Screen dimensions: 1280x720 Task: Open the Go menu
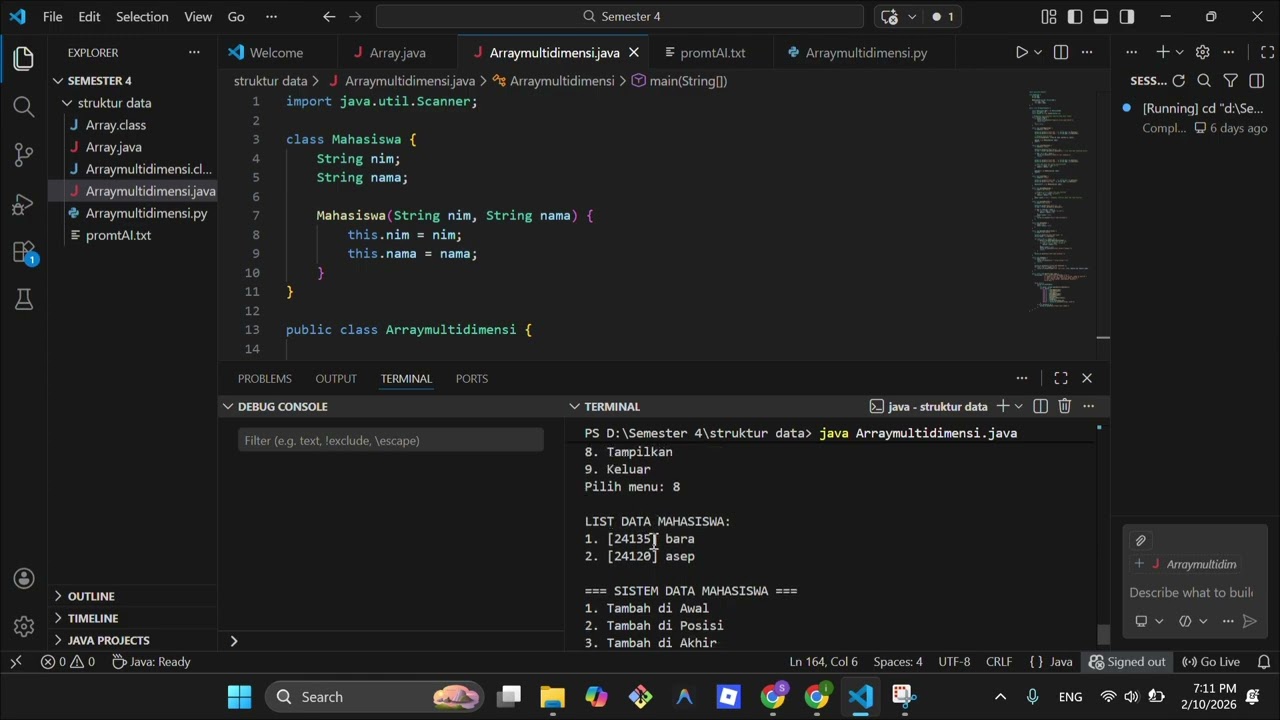pyautogui.click(x=236, y=16)
